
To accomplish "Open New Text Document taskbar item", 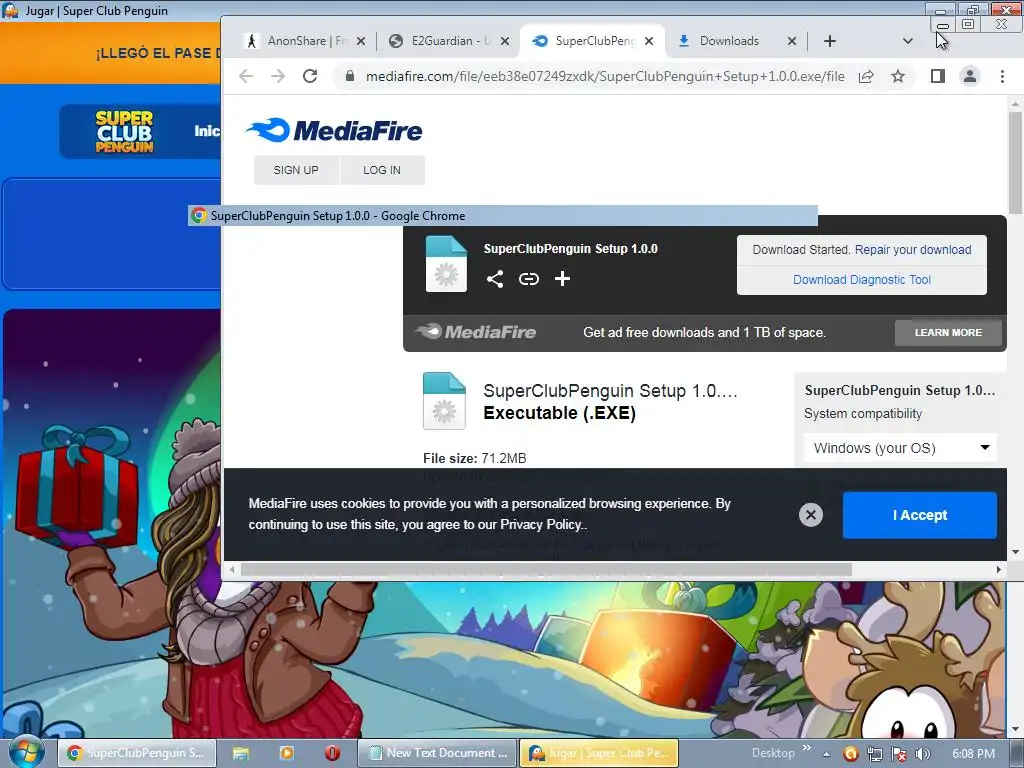I will point(438,753).
